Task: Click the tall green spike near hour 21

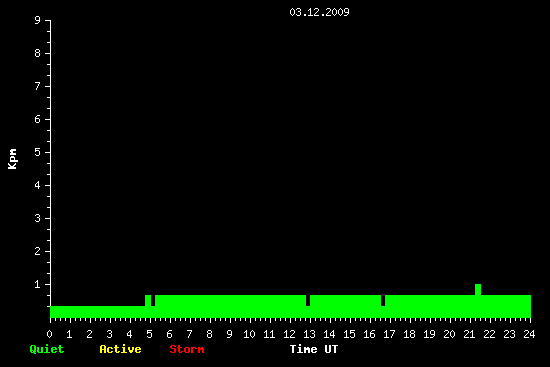Action: pyautogui.click(x=478, y=289)
